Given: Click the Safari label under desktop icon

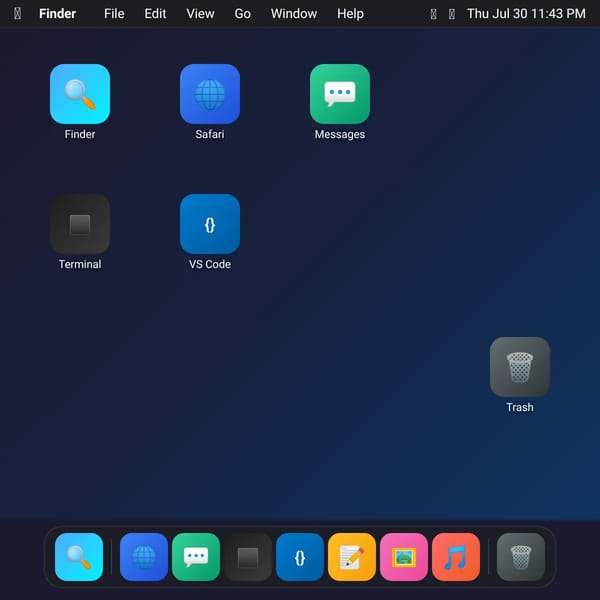Looking at the screenshot, I should 210,134.
